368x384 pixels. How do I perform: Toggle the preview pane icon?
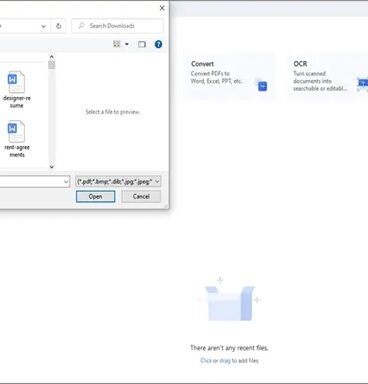(142, 44)
